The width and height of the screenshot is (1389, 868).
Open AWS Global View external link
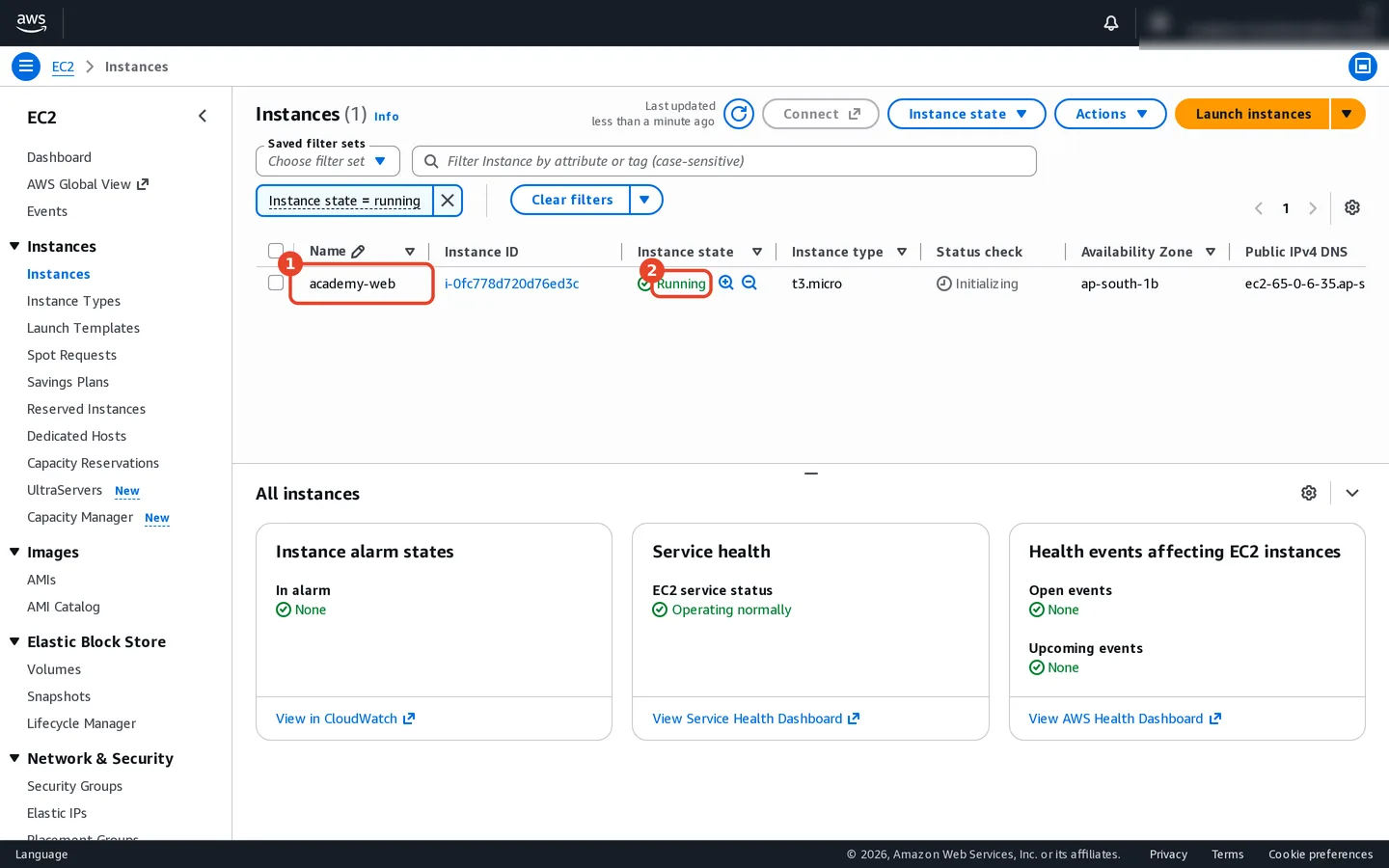(x=88, y=184)
